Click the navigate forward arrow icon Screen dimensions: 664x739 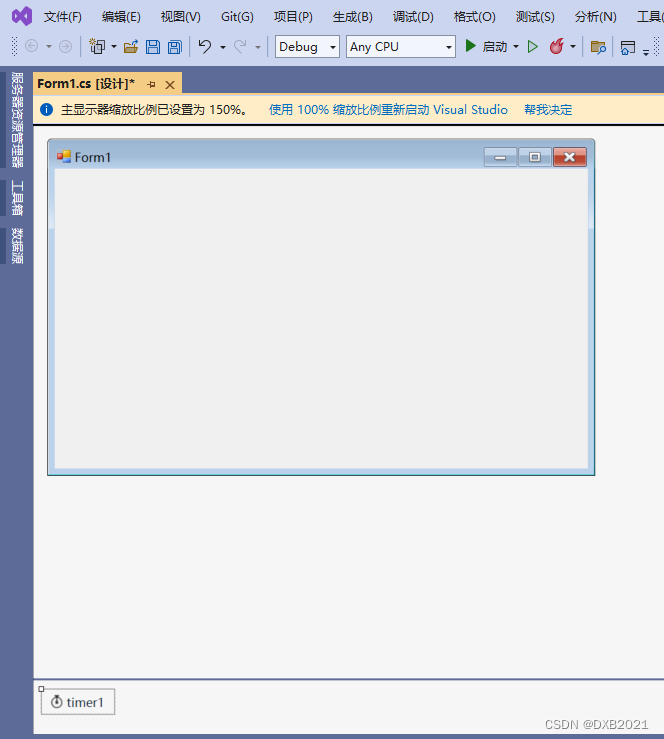66,46
